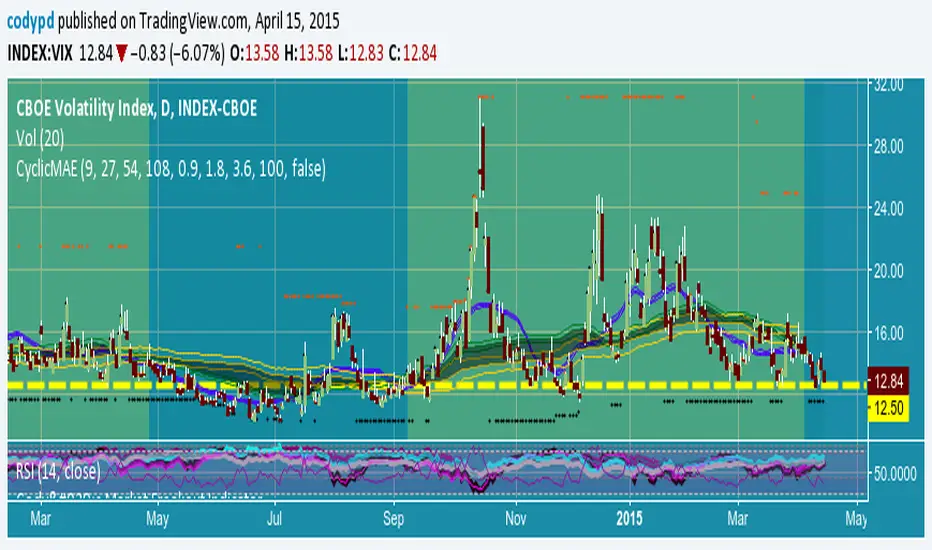
Task: Click the Jul label on time axis
Action: tap(274, 518)
